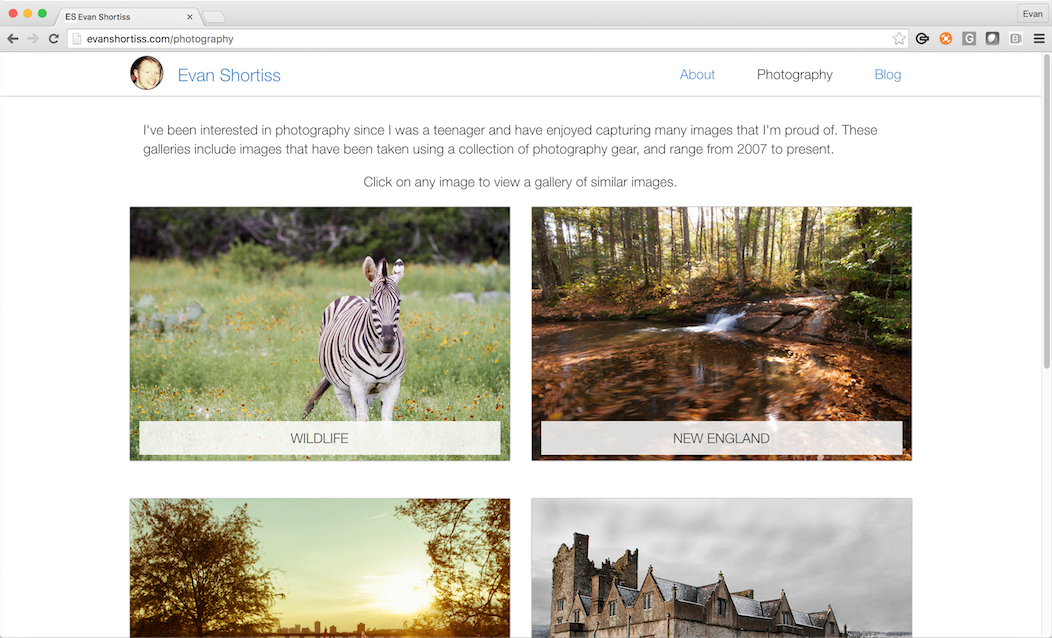Click the page vertical scrollbar thumb
1052x638 pixels.
point(1047,210)
